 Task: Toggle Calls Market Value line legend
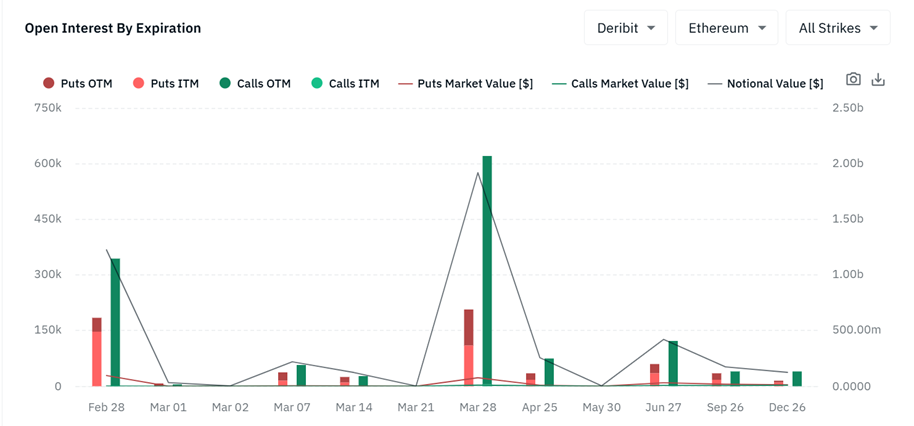(619, 84)
